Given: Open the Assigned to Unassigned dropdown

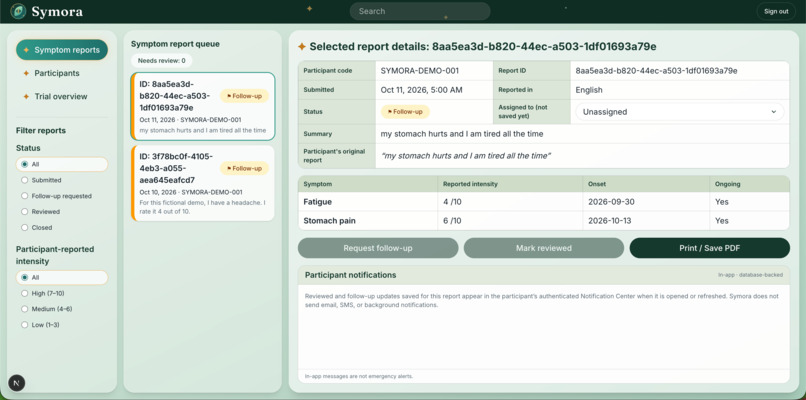Looking at the screenshot, I should pyautogui.click(x=680, y=112).
